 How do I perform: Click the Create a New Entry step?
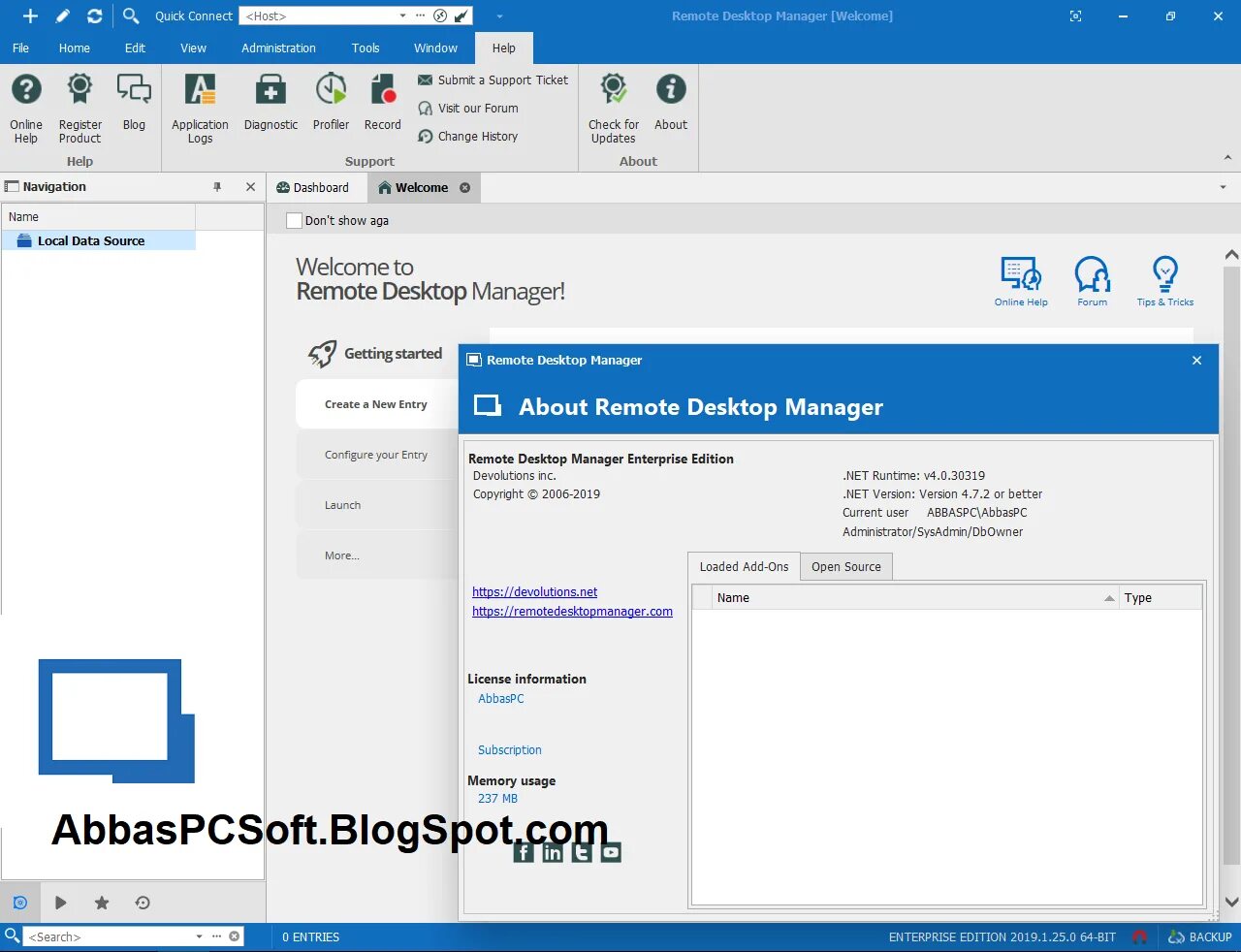point(376,404)
